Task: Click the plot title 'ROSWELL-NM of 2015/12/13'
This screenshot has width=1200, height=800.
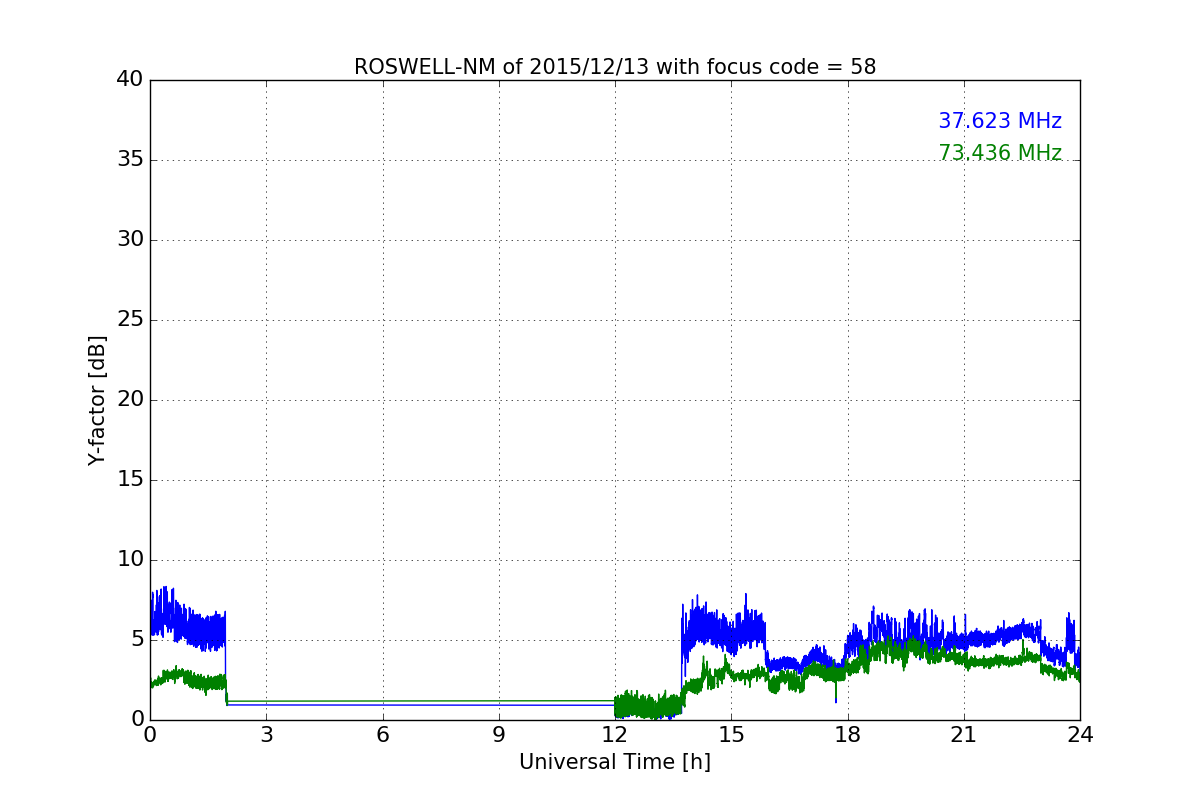Action: pos(615,67)
